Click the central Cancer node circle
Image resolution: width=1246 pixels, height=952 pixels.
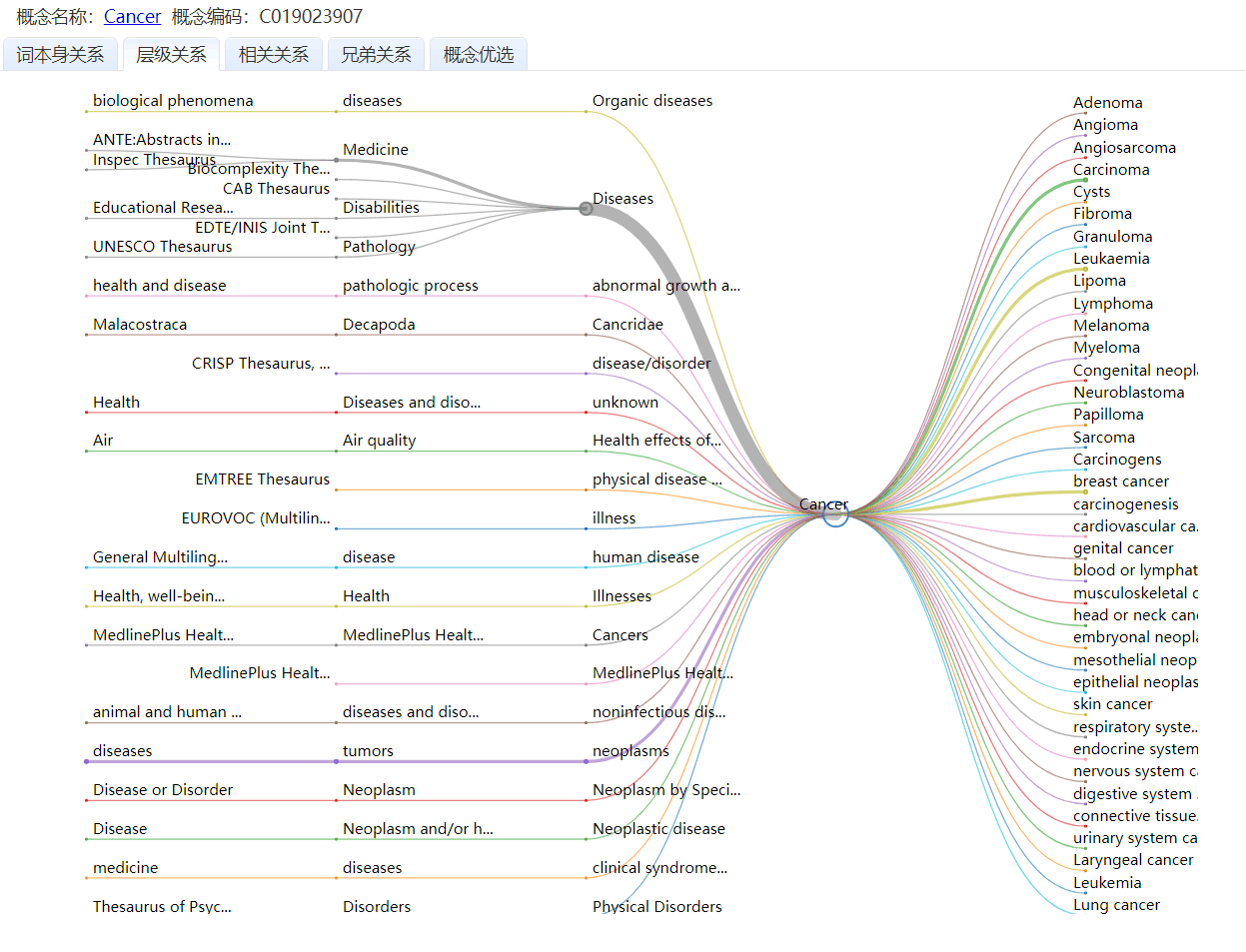(x=835, y=514)
